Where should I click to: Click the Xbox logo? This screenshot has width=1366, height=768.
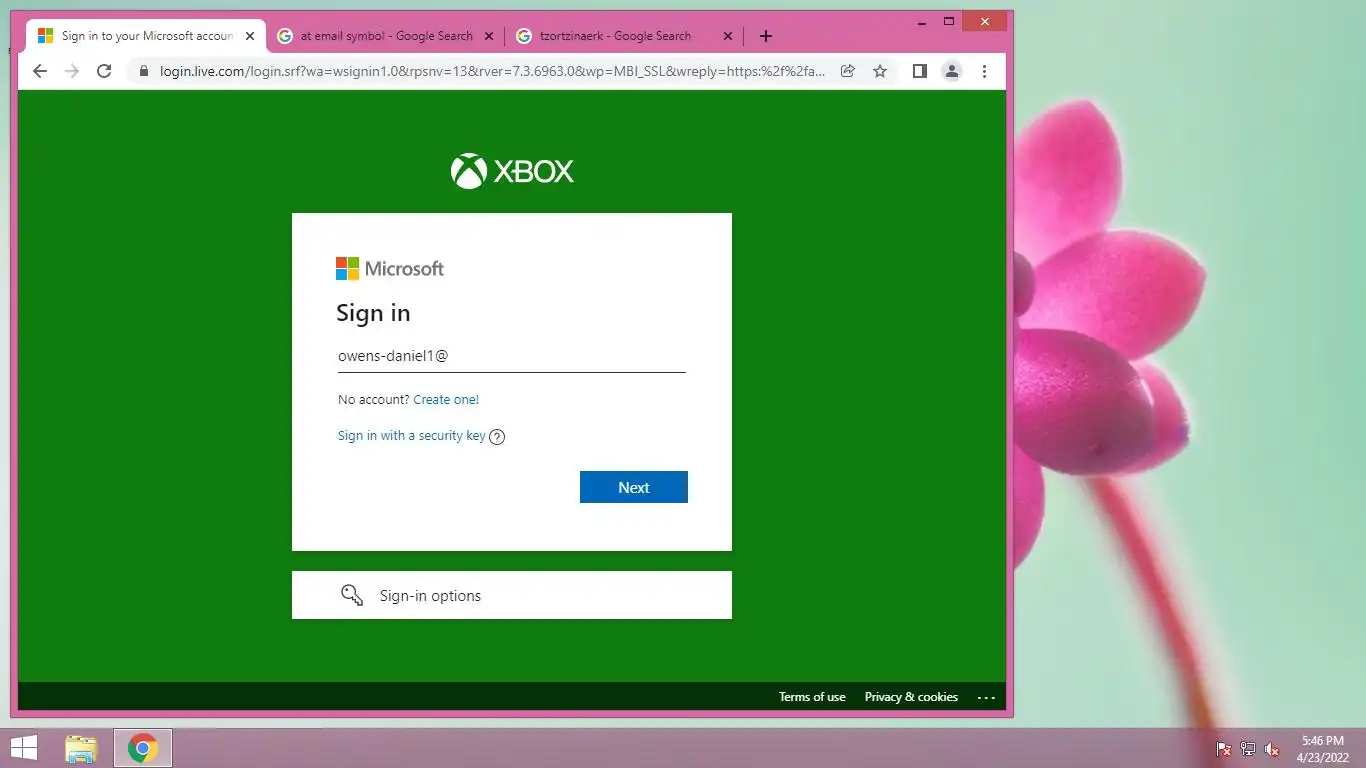tap(512, 171)
